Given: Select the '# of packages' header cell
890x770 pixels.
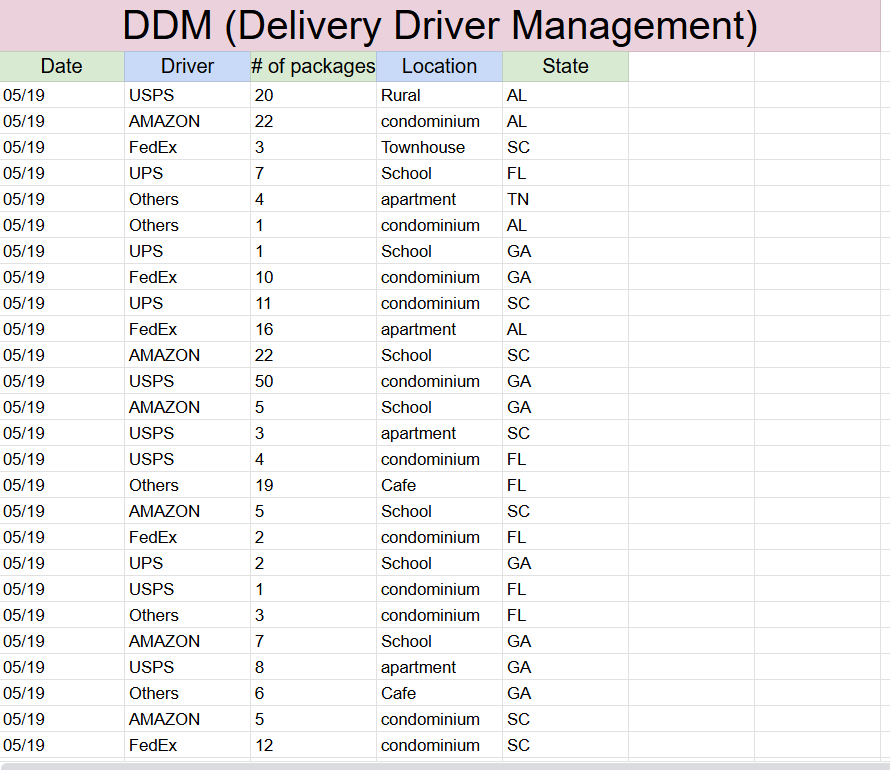Looking at the screenshot, I should [x=313, y=66].
